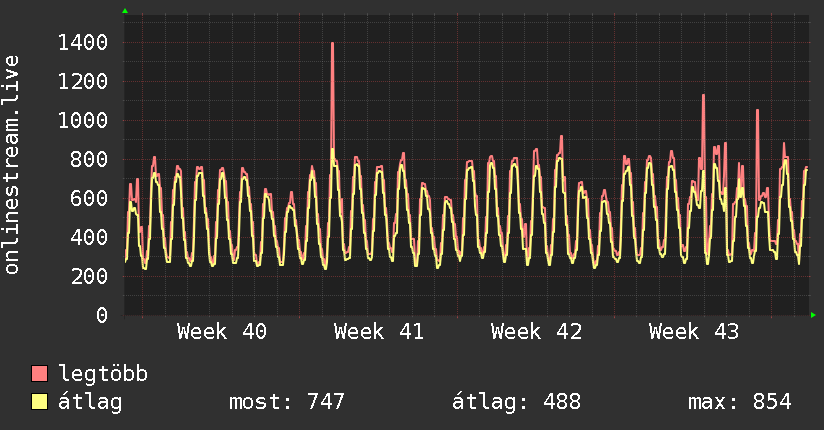Click the 800 y-axis label
Viewport: 824px width, 430px height.
(x=89, y=159)
